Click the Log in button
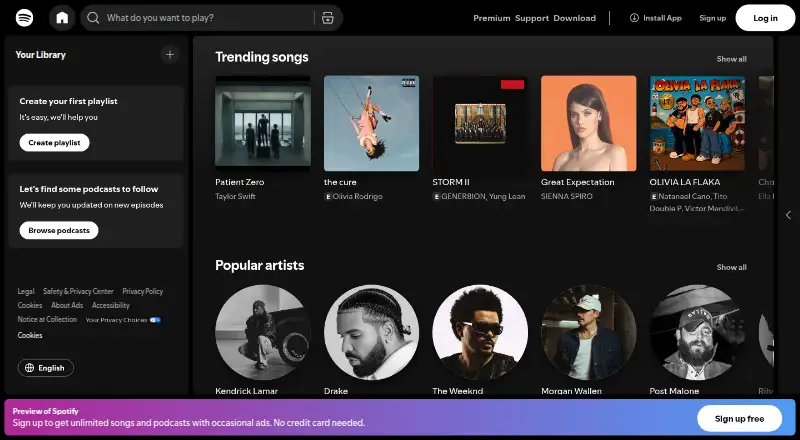This screenshot has width=800, height=440. pos(765,18)
